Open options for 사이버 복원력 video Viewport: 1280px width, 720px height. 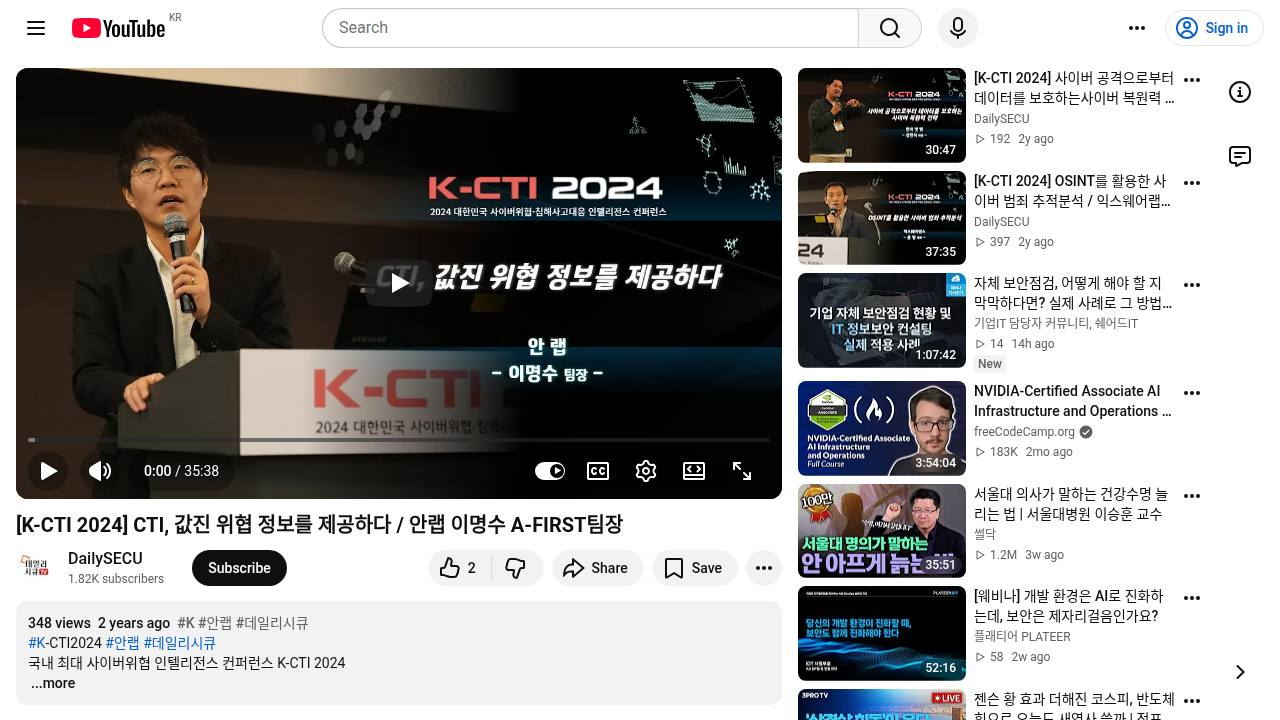(x=1192, y=80)
